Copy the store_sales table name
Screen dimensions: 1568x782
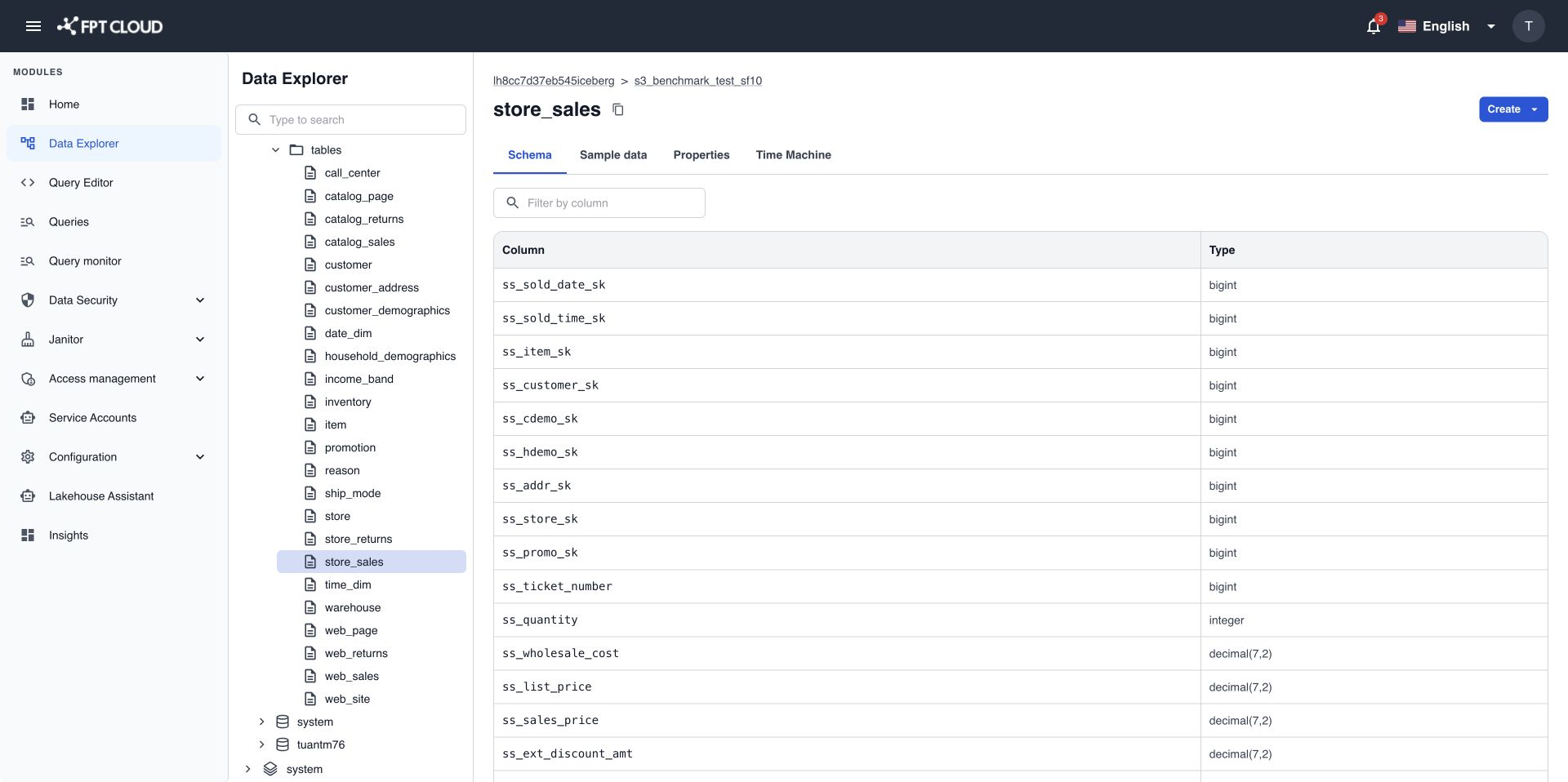click(618, 109)
